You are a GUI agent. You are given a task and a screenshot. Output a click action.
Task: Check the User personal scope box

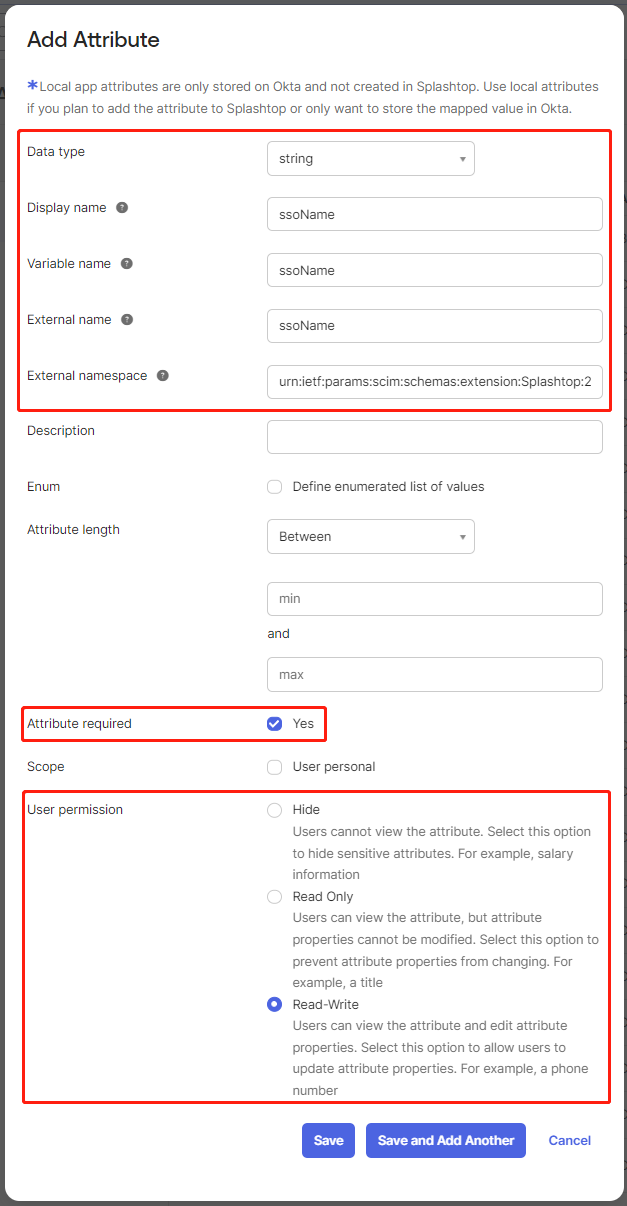[x=274, y=767]
